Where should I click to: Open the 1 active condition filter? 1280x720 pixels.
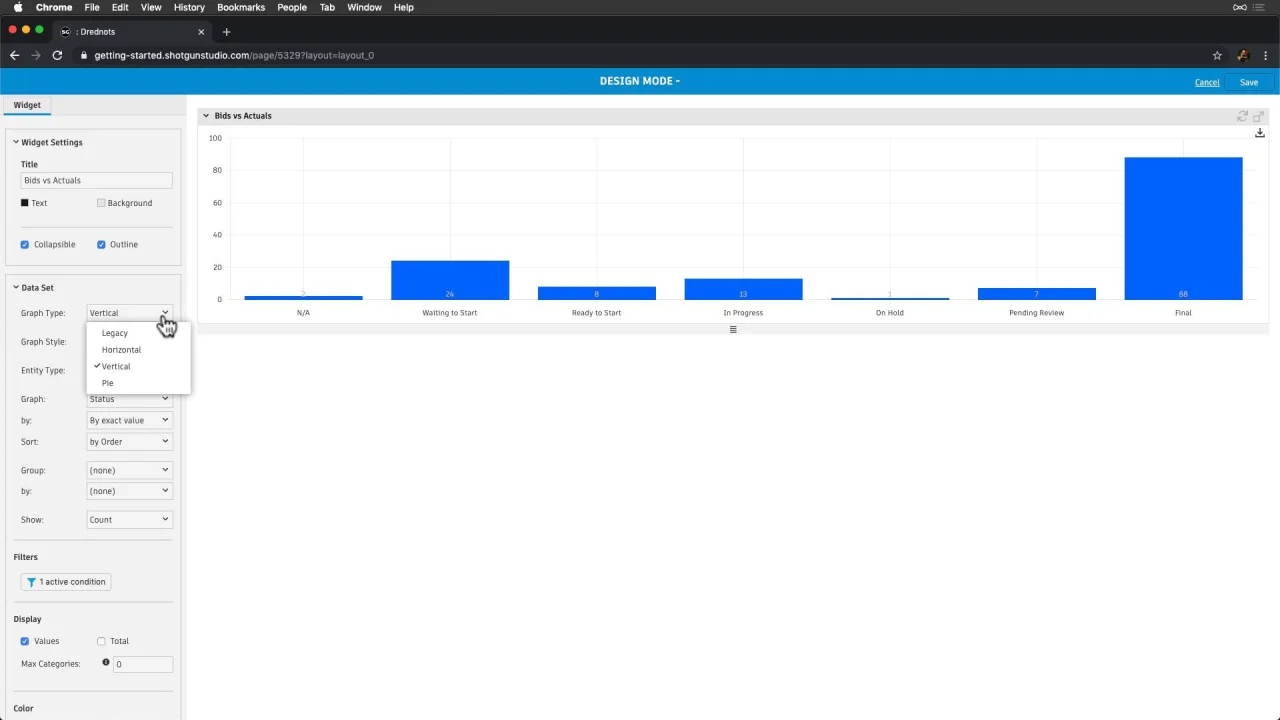66,581
